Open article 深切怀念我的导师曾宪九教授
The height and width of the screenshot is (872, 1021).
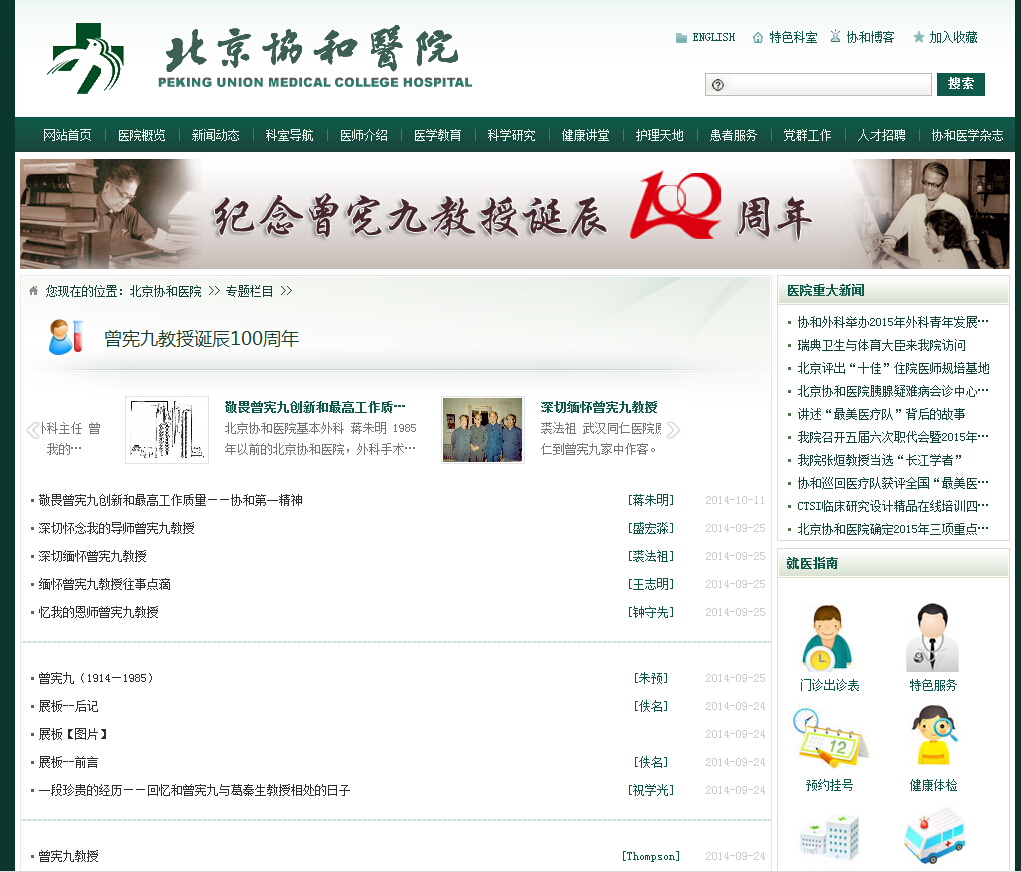point(117,528)
